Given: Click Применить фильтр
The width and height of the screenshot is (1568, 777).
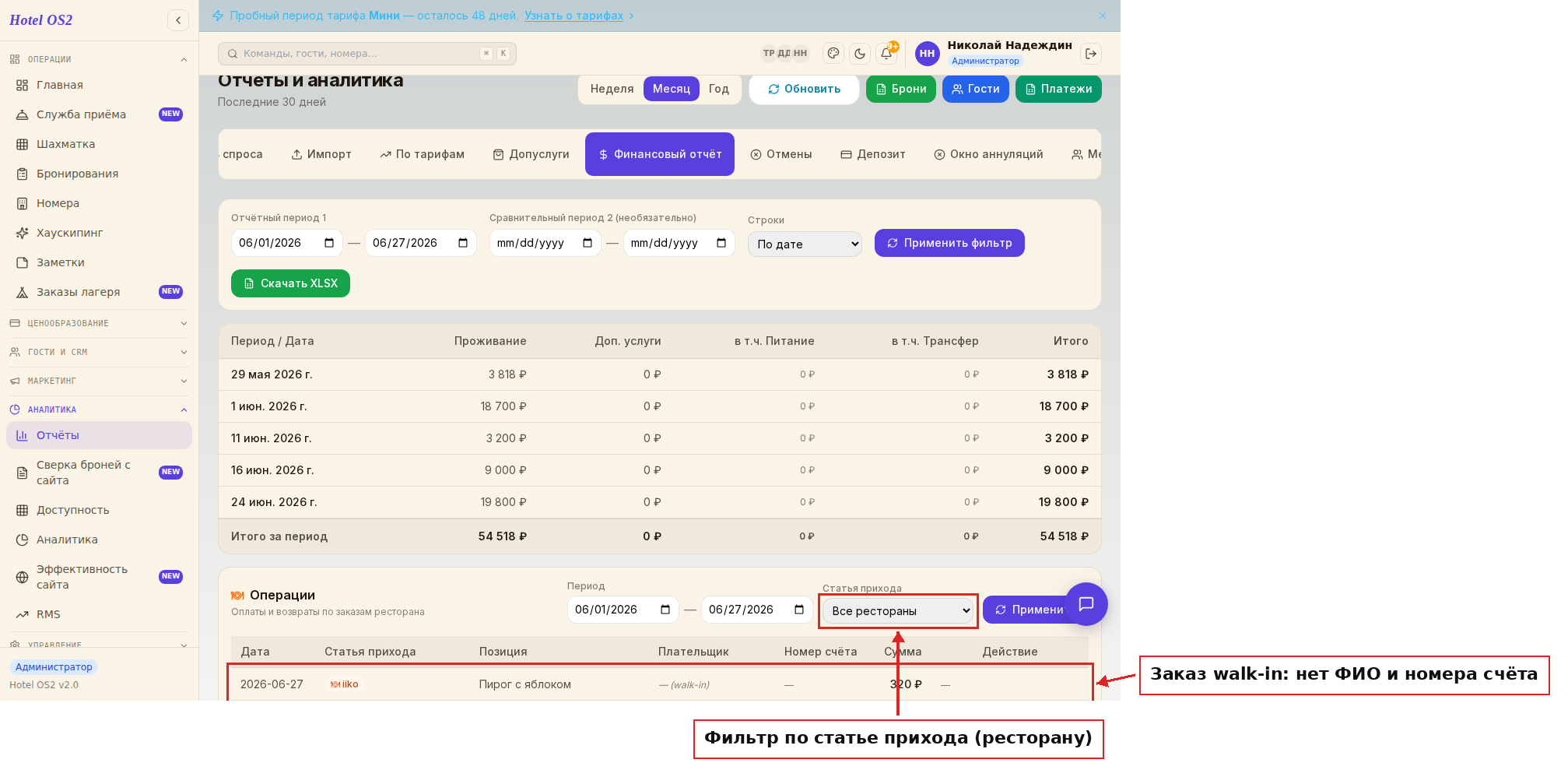Looking at the screenshot, I should click(949, 243).
